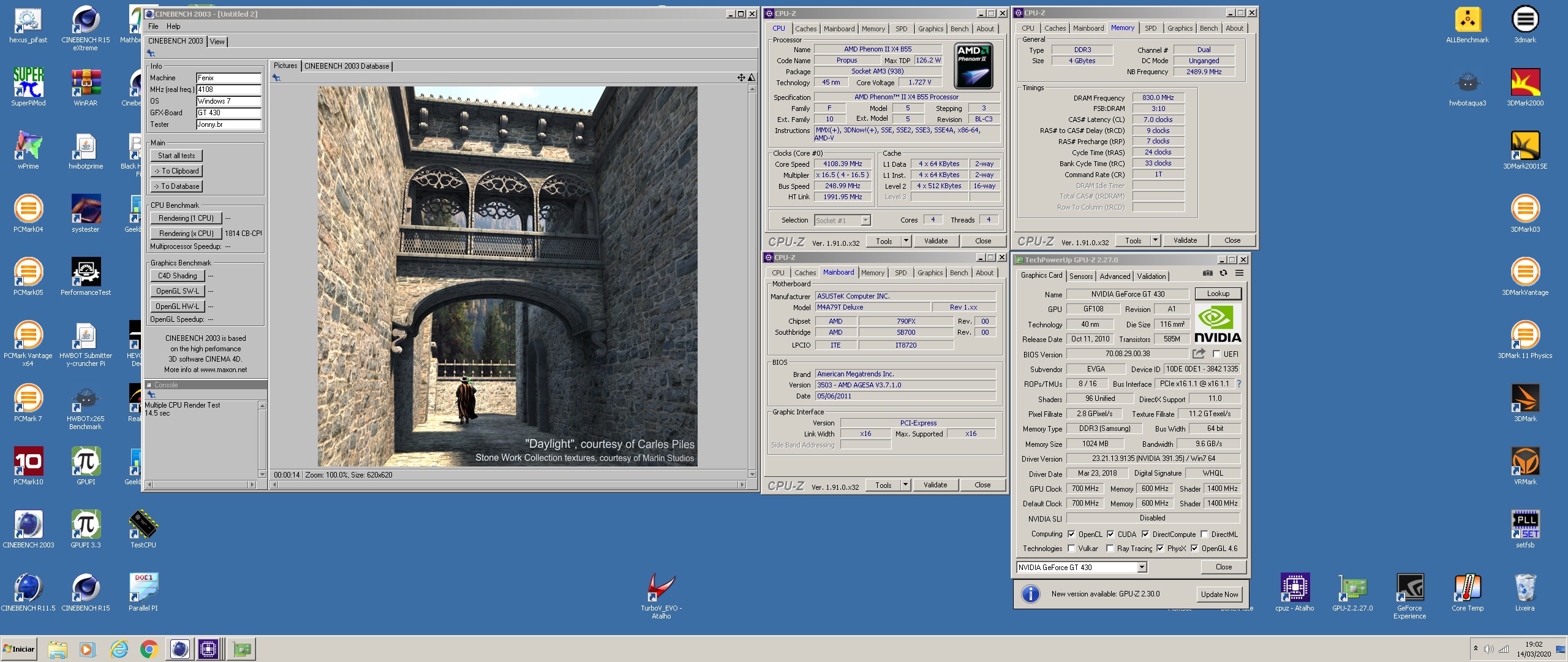
Task: Click the To Database button
Action: (x=176, y=186)
